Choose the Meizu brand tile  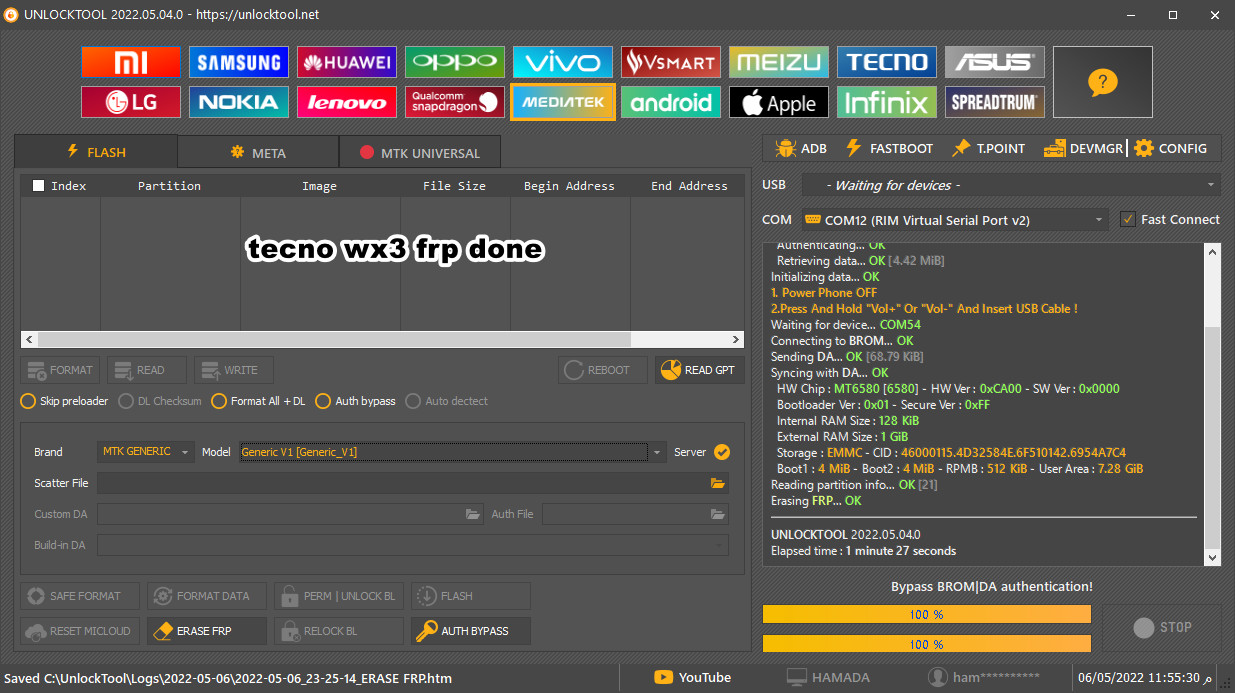[x=779, y=62]
